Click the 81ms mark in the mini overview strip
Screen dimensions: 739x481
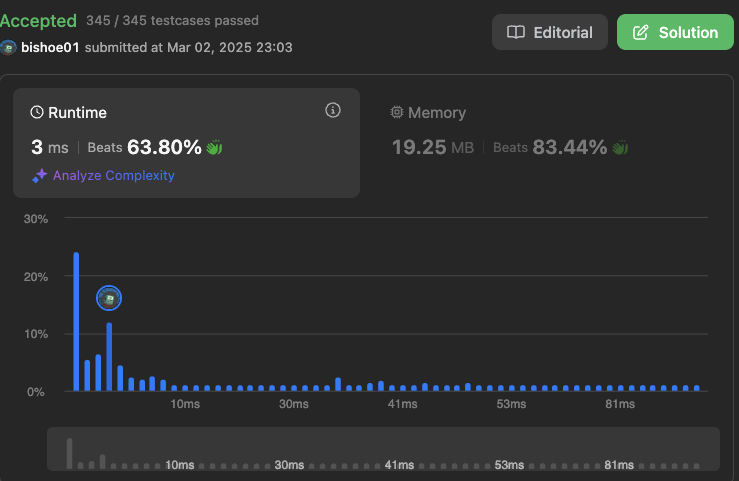coord(619,465)
